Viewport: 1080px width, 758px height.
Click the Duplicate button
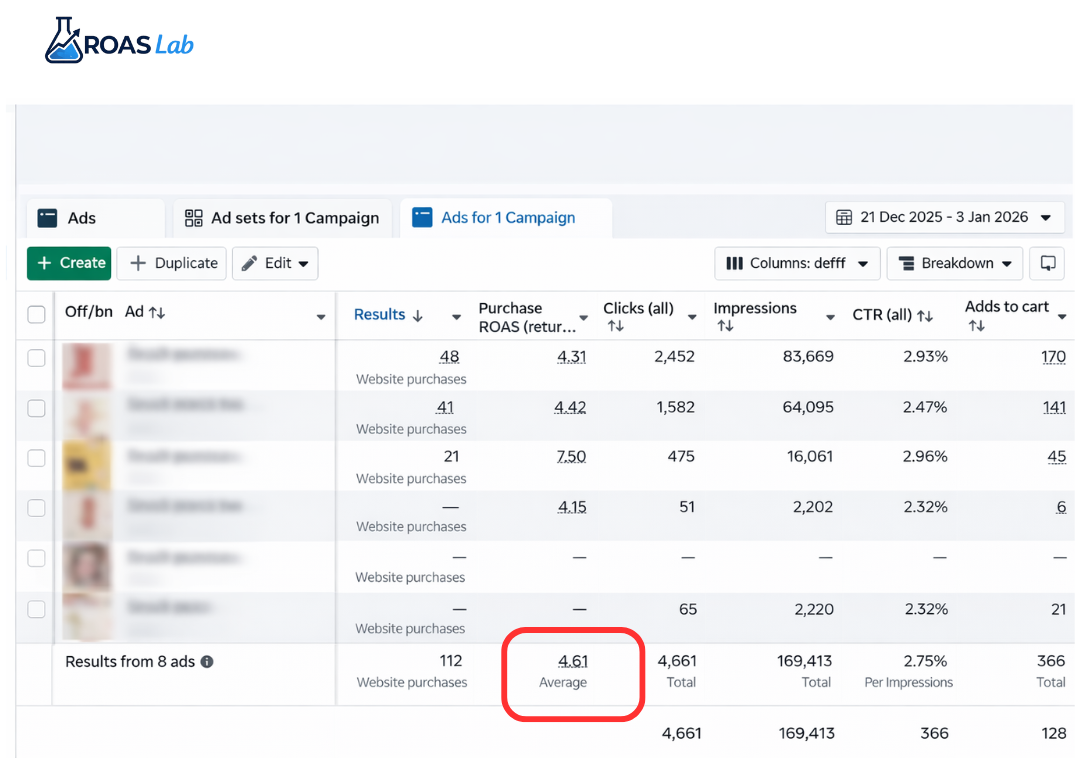pyautogui.click(x=172, y=263)
